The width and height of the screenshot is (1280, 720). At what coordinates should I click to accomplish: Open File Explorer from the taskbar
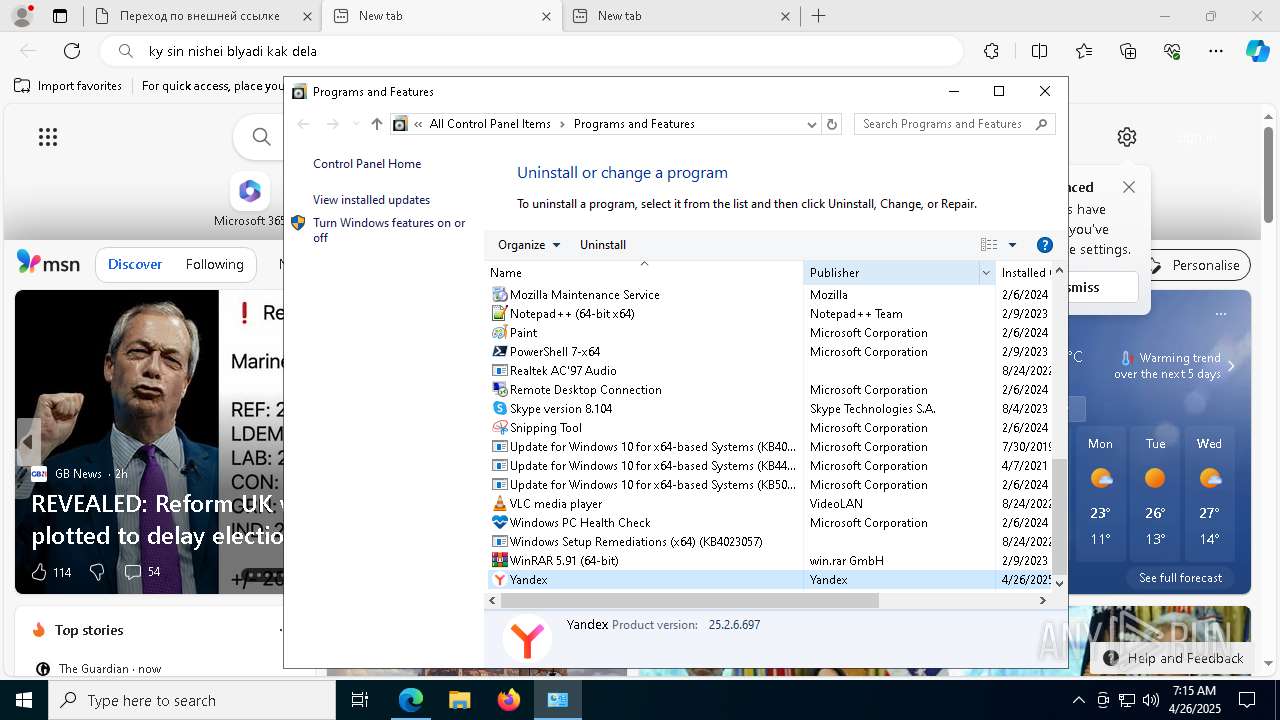(459, 700)
